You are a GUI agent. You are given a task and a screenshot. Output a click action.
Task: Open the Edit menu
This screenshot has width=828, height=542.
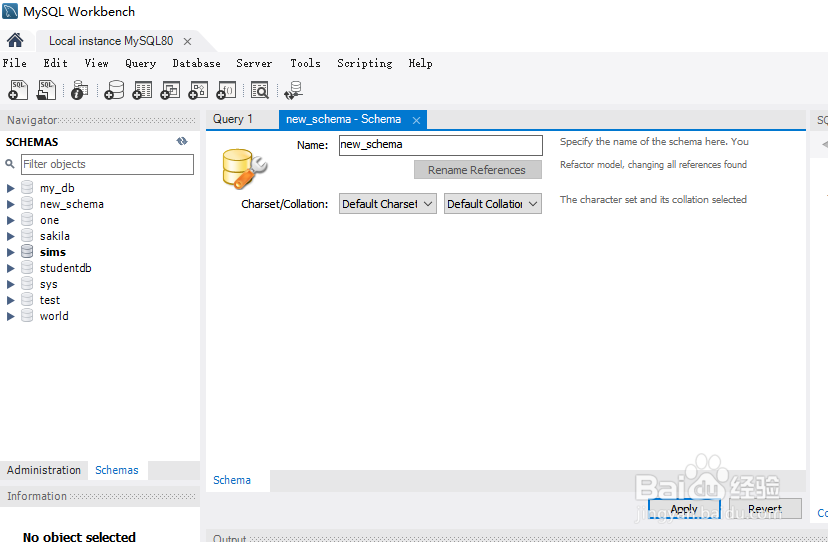pyautogui.click(x=55, y=63)
